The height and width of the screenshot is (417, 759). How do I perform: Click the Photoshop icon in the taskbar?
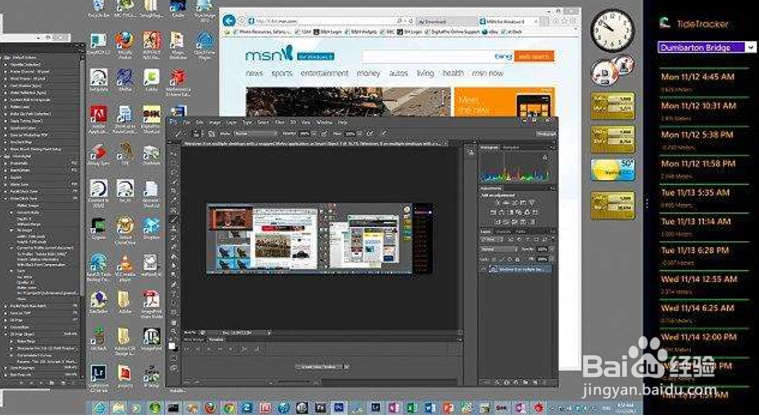(x=339, y=408)
